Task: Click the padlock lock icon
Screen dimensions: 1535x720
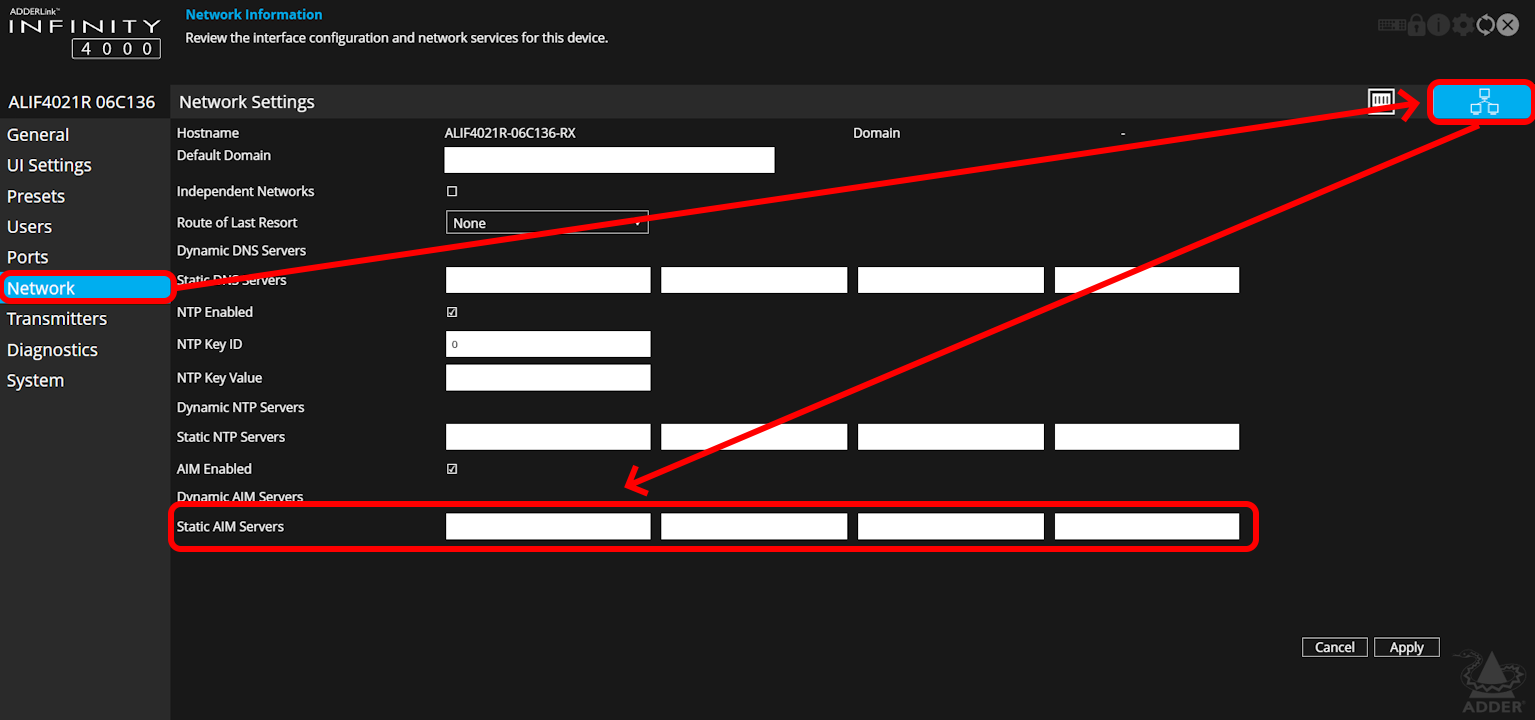Action: (x=1416, y=25)
